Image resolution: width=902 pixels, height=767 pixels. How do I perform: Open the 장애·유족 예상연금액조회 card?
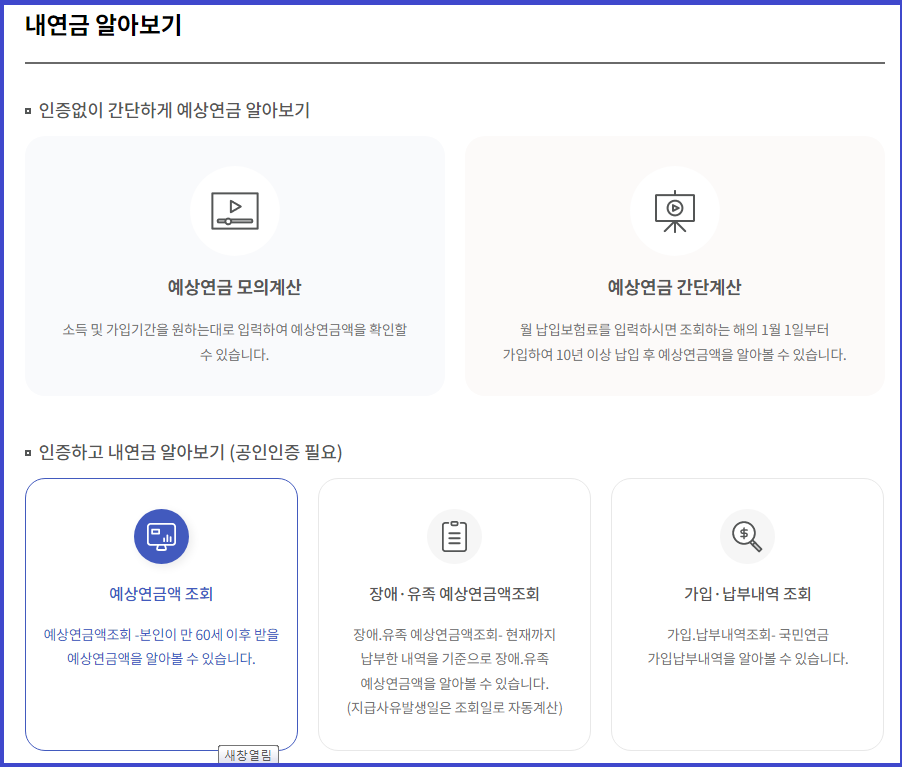[x=454, y=613]
